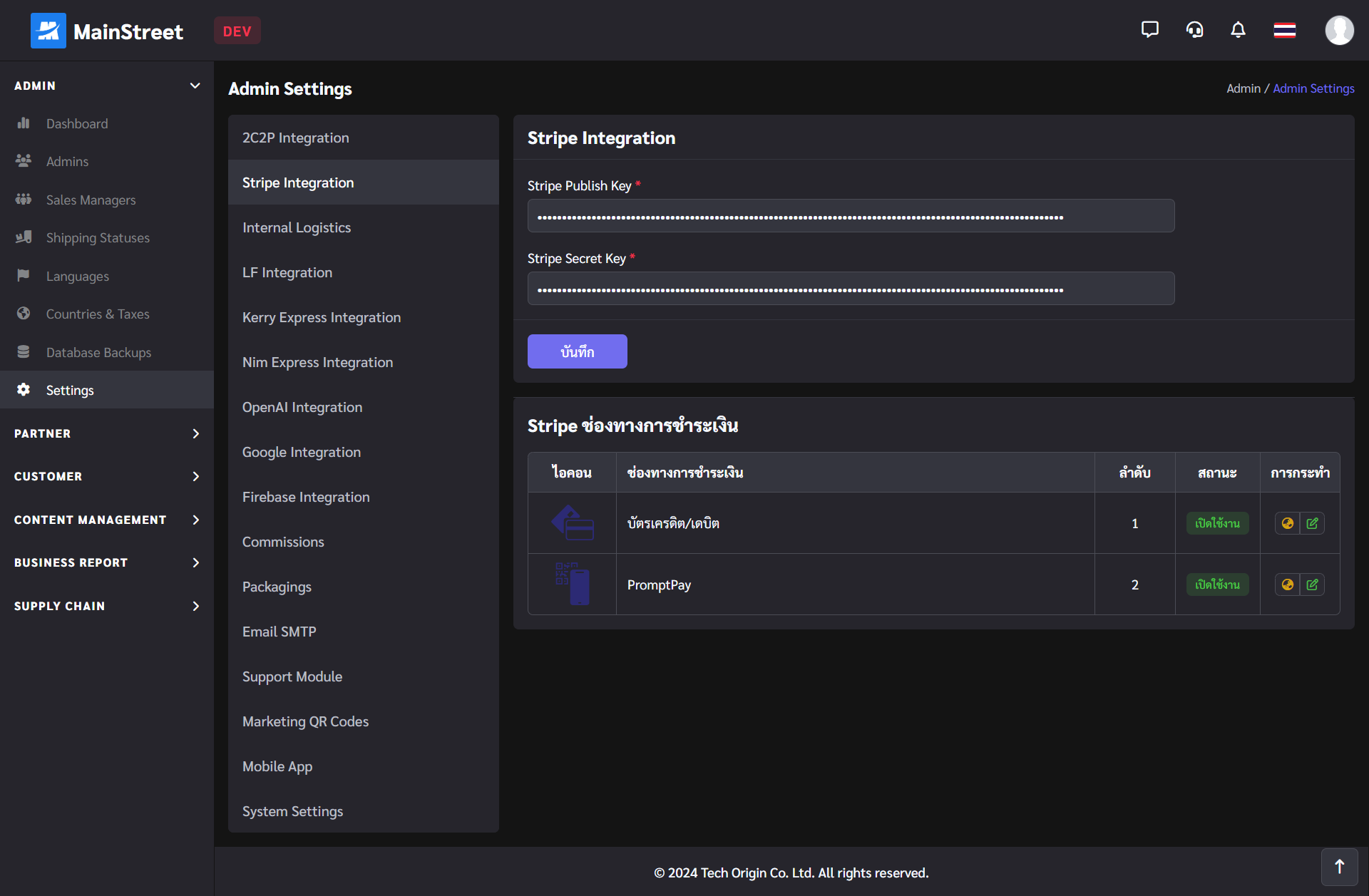The height and width of the screenshot is (896, 1369).
Task: Click the Languages flag icon
Action: click(24, 276)
